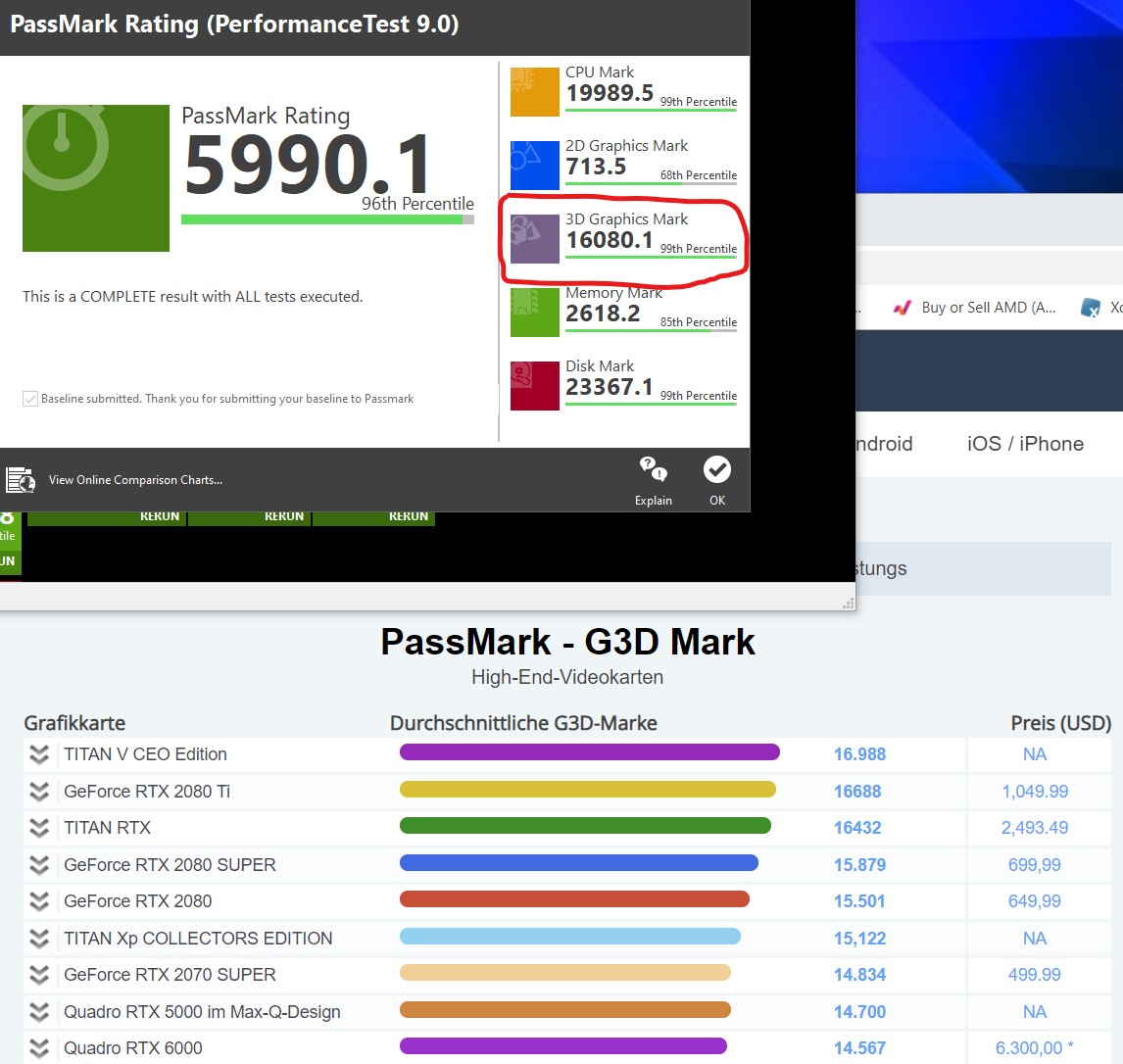The image size is (1123, 1064).
Task: Expand the TITAN Xp COLLECTORS EDITION row
Action: pos(39,938)
